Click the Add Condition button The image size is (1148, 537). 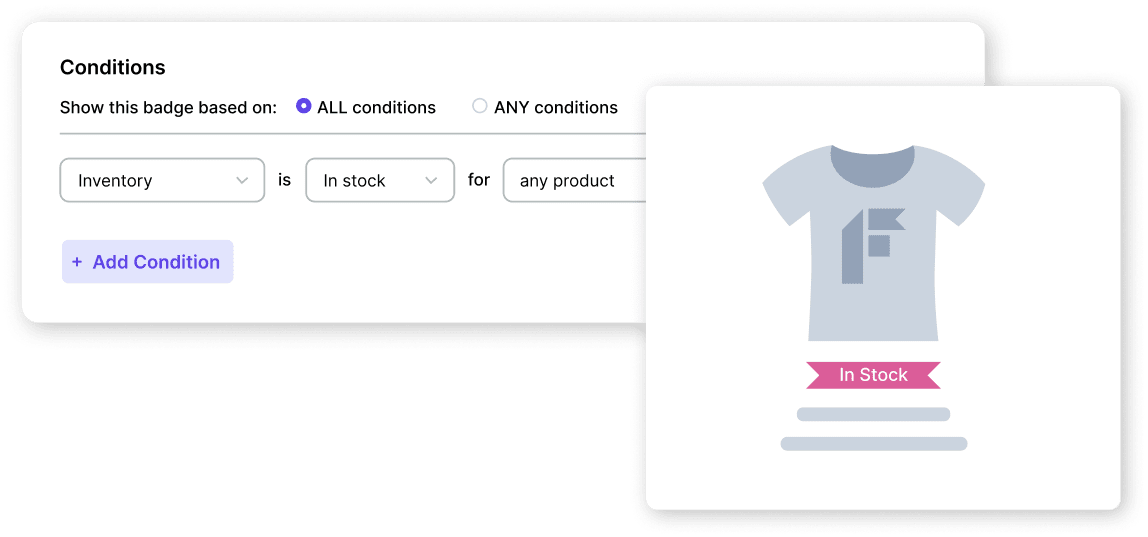point(147,262)
